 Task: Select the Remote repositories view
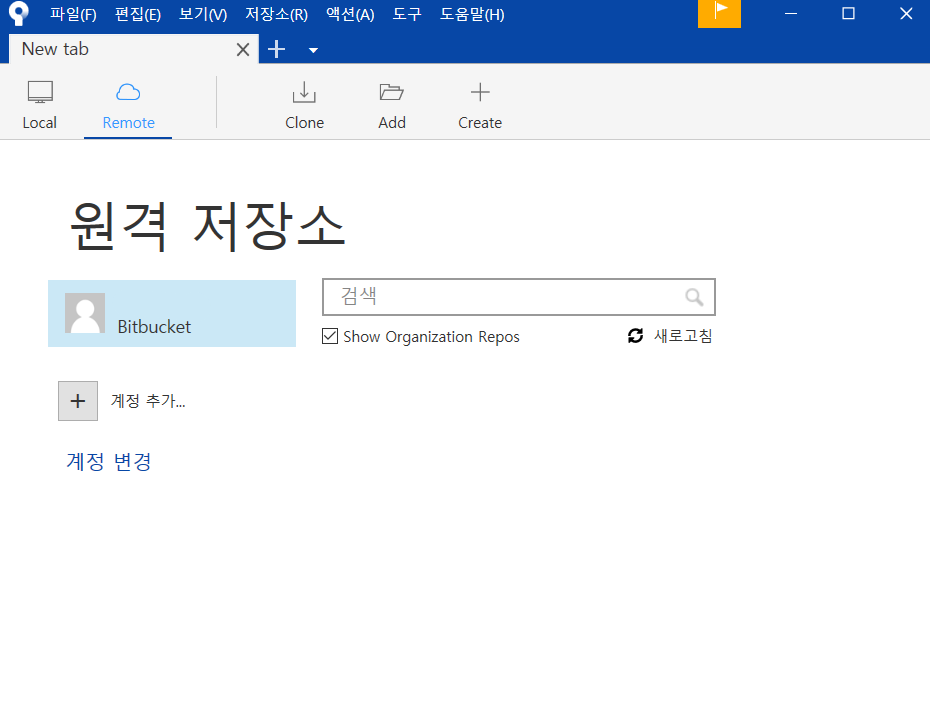tap(128, 106)
